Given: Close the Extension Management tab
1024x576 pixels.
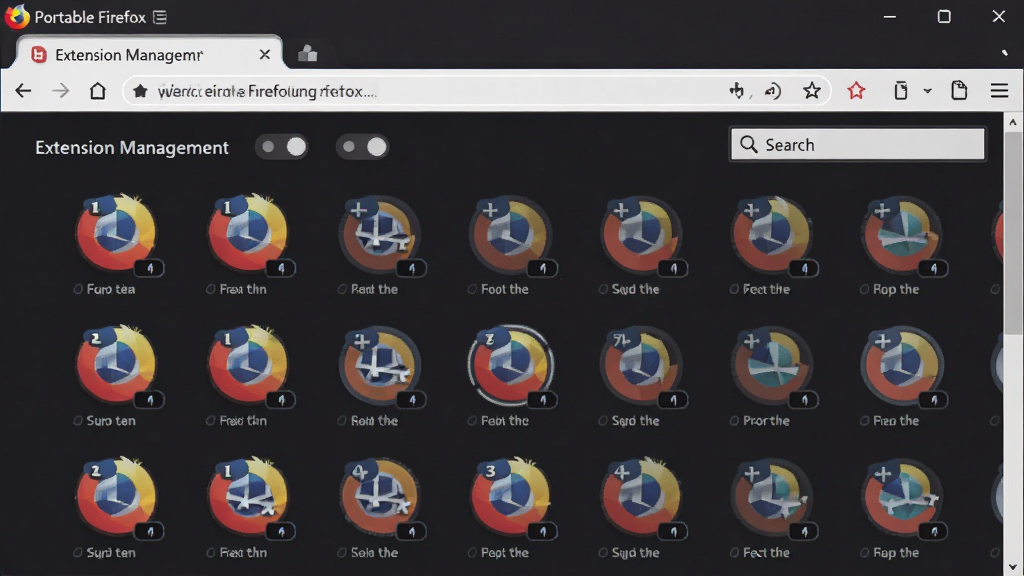Looking at the screenshot, I should click(x=264, y=55).
